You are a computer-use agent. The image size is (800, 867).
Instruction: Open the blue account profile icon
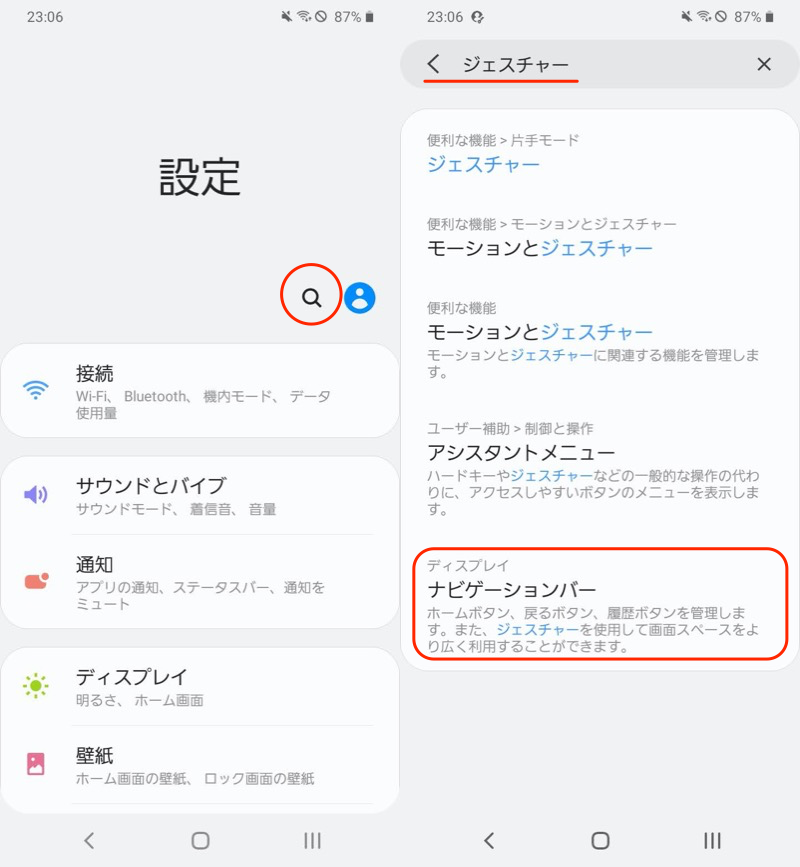point(360,297)
